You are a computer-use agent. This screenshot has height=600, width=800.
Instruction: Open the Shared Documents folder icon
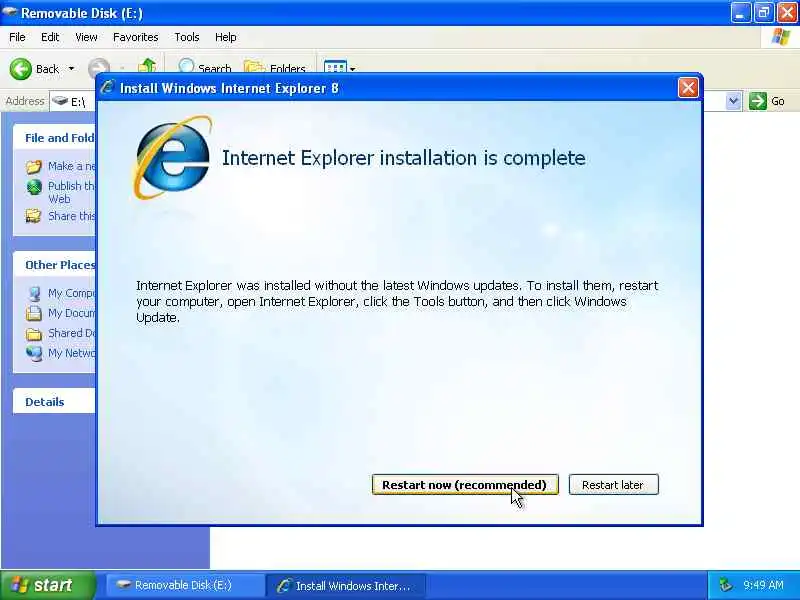(x=34, y=334)
